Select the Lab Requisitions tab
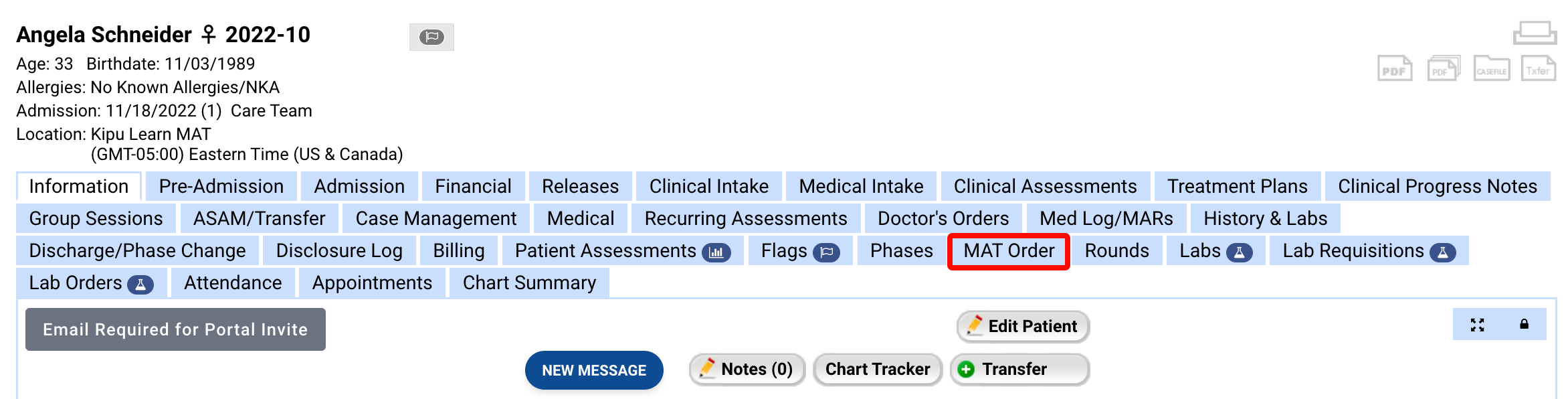Image resolution: width=1568 pixels, height=399 pixels. [1368, 251]
